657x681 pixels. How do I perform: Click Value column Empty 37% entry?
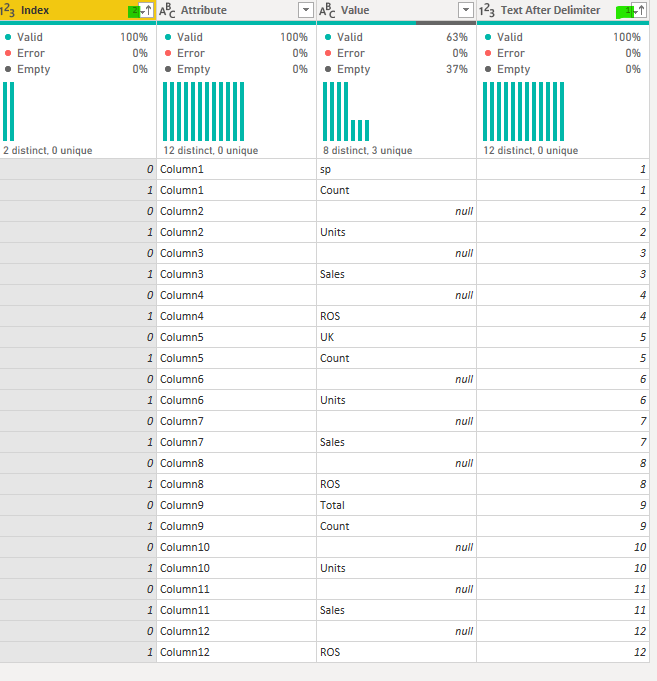point(396,69)
